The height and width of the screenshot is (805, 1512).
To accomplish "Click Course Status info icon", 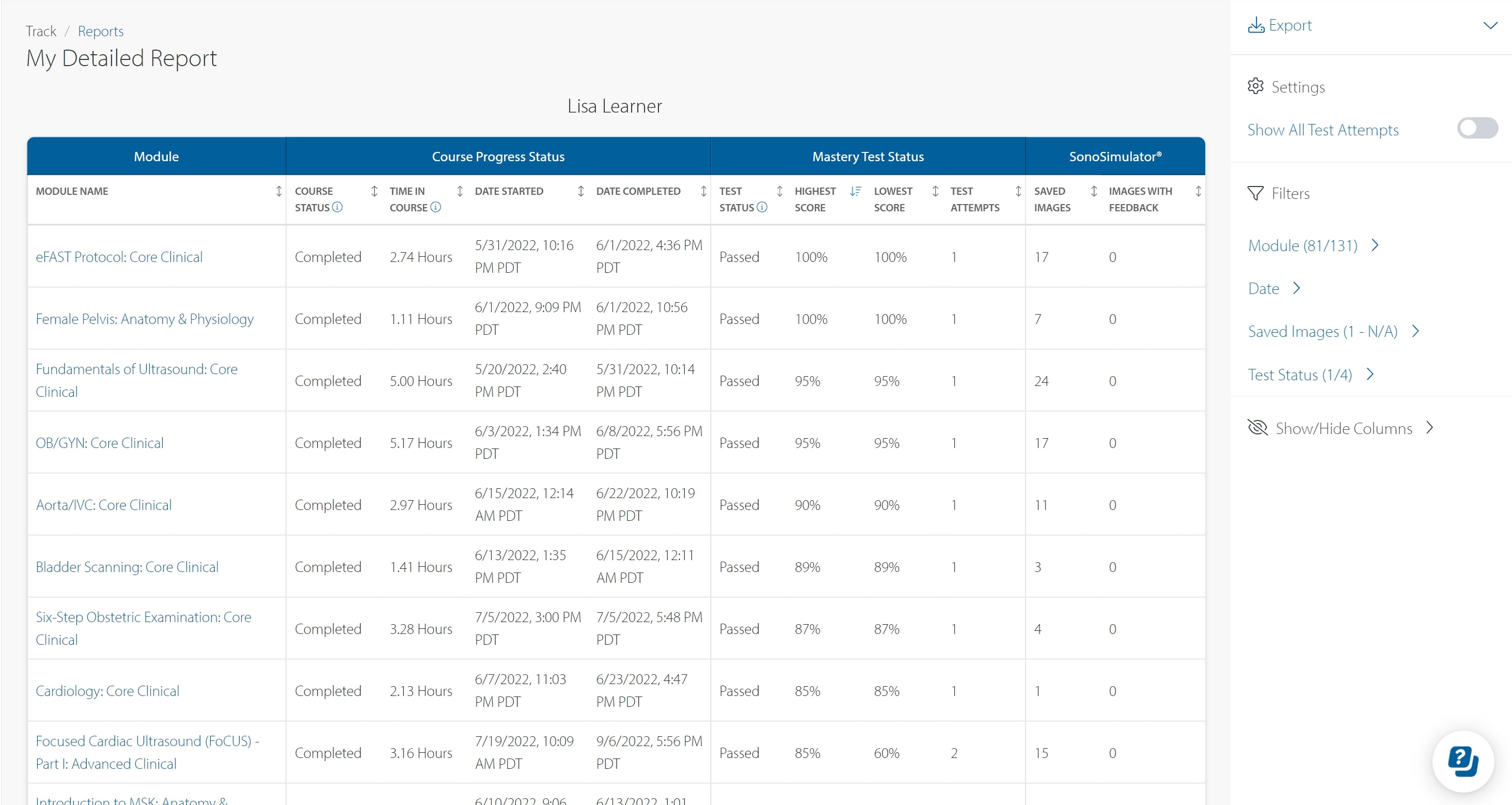I will [338, 207].
